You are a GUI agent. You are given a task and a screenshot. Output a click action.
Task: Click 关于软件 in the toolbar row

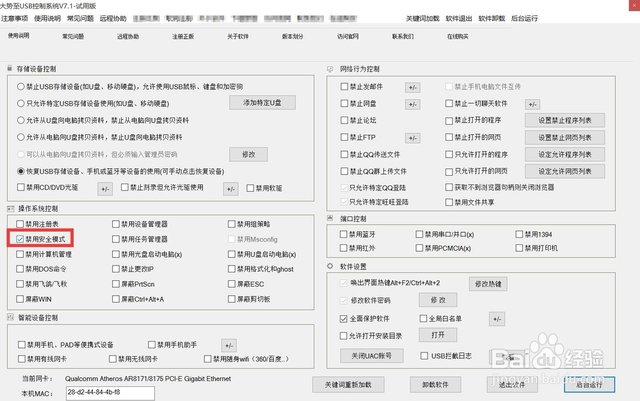[x=238, y=36]
